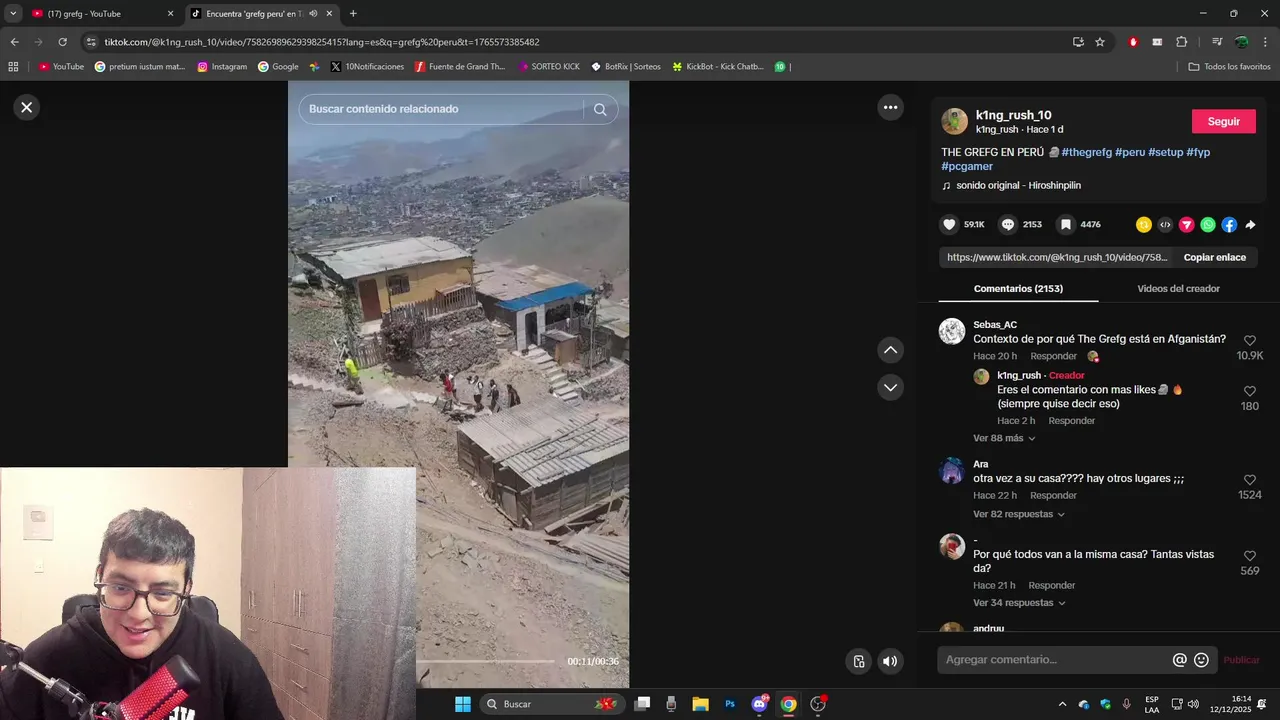Mute the video with speaker icon
Viewport: 1280px width, 720px height.
click(890, 661)
